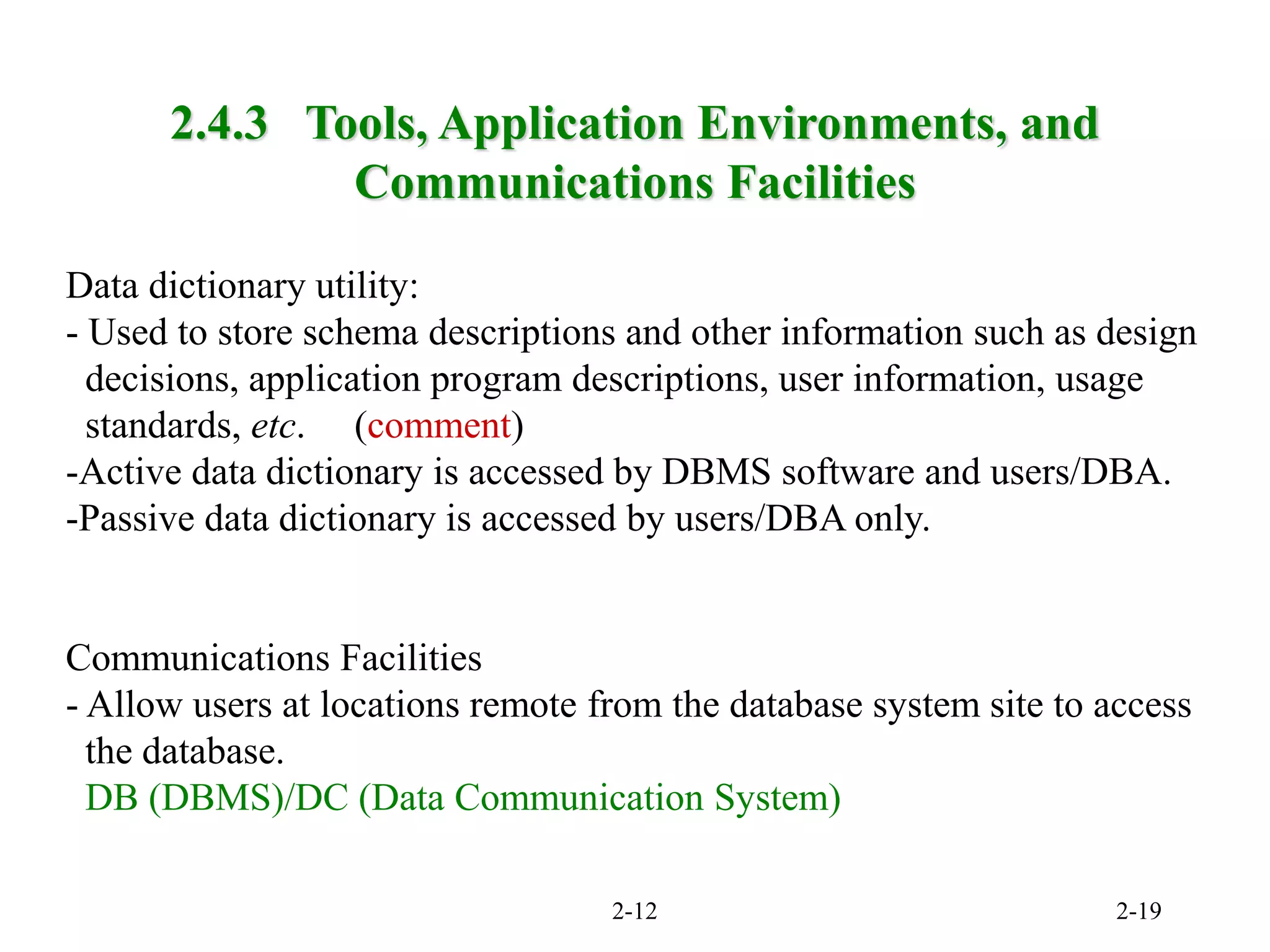This screenshot has height=952, width=1270.
Task: Click the page number '2-12'
Action: coord(634,911)
